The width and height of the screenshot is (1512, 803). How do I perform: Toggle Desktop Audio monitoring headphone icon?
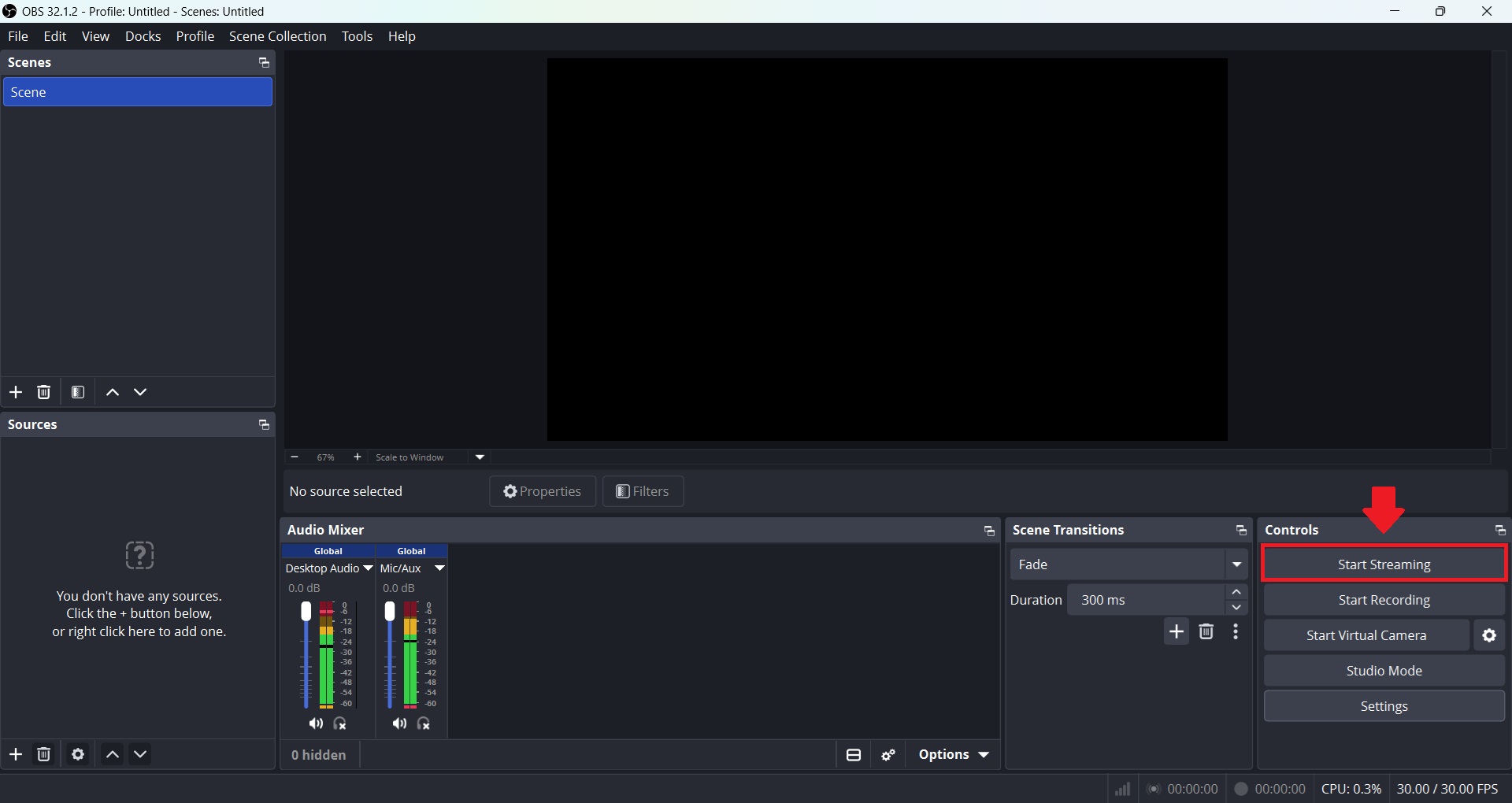click(340, 723)
